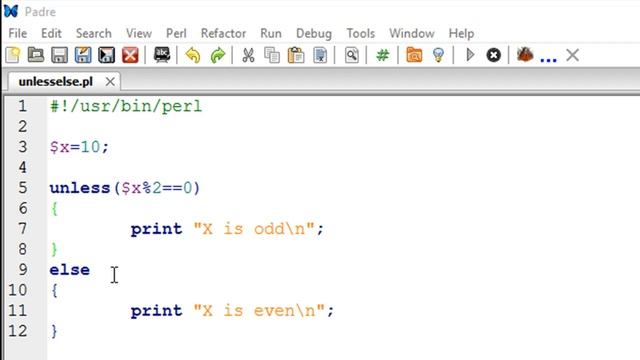640x360 pixels.
Task: Open the View menu
Action: pos(139,33)
